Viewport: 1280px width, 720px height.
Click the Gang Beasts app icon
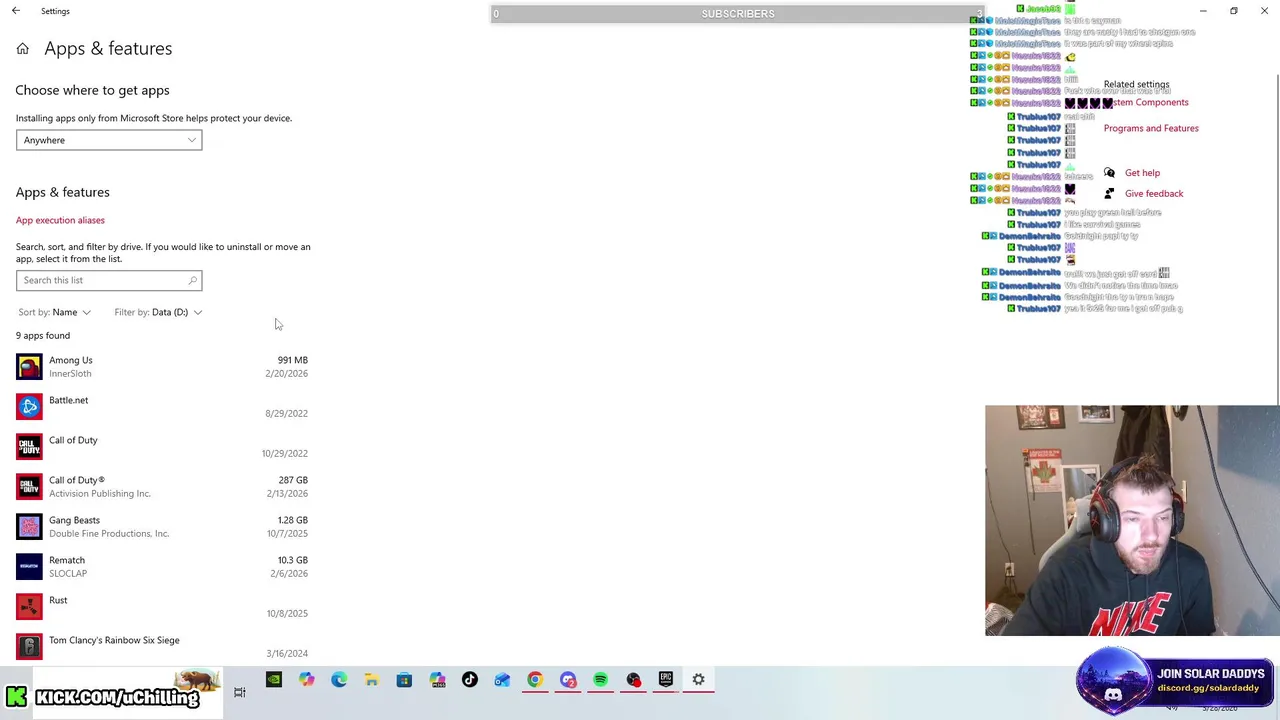pyautogui.click(x=29, y=527)
